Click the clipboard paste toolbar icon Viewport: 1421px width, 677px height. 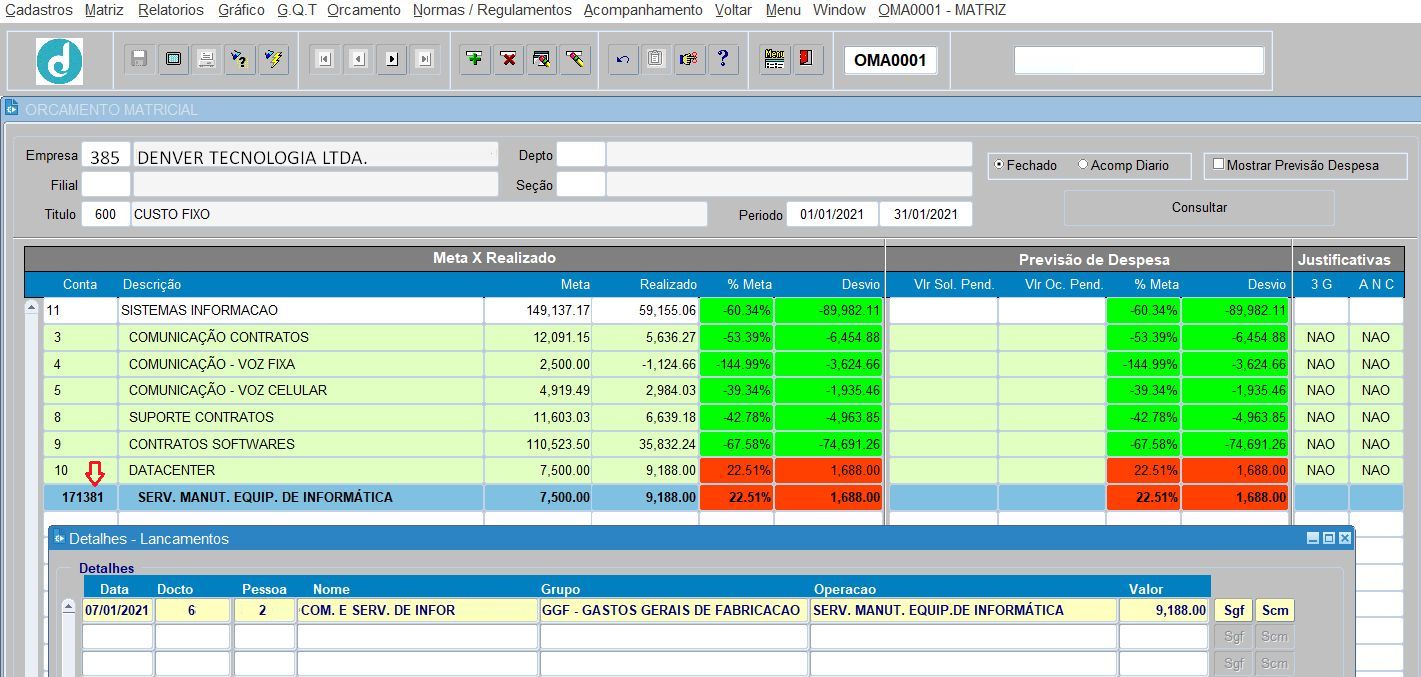[655, 59]
